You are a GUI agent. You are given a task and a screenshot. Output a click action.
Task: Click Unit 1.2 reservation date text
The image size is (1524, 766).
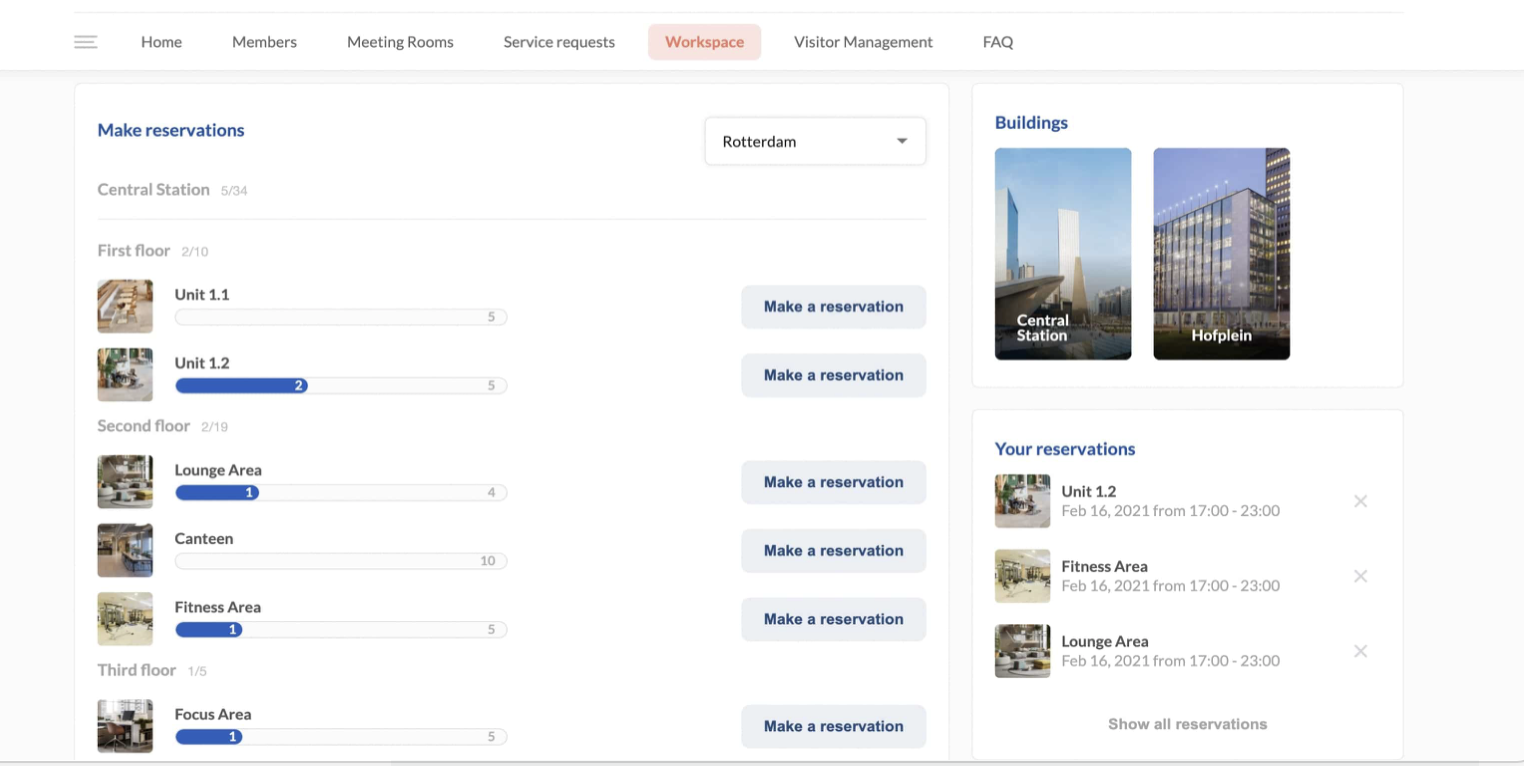pyautogui.click(x=1171, y=510)
